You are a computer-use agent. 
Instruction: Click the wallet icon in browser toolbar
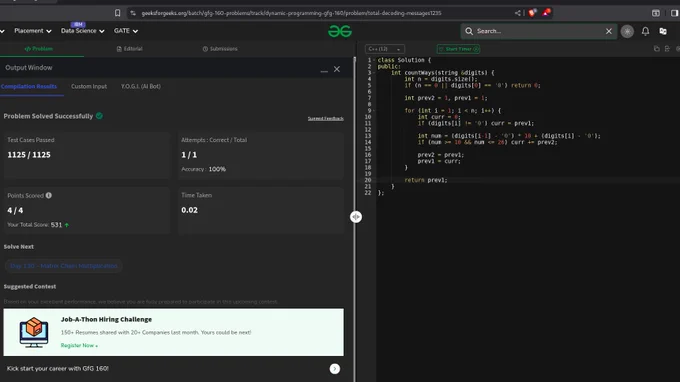656,13
